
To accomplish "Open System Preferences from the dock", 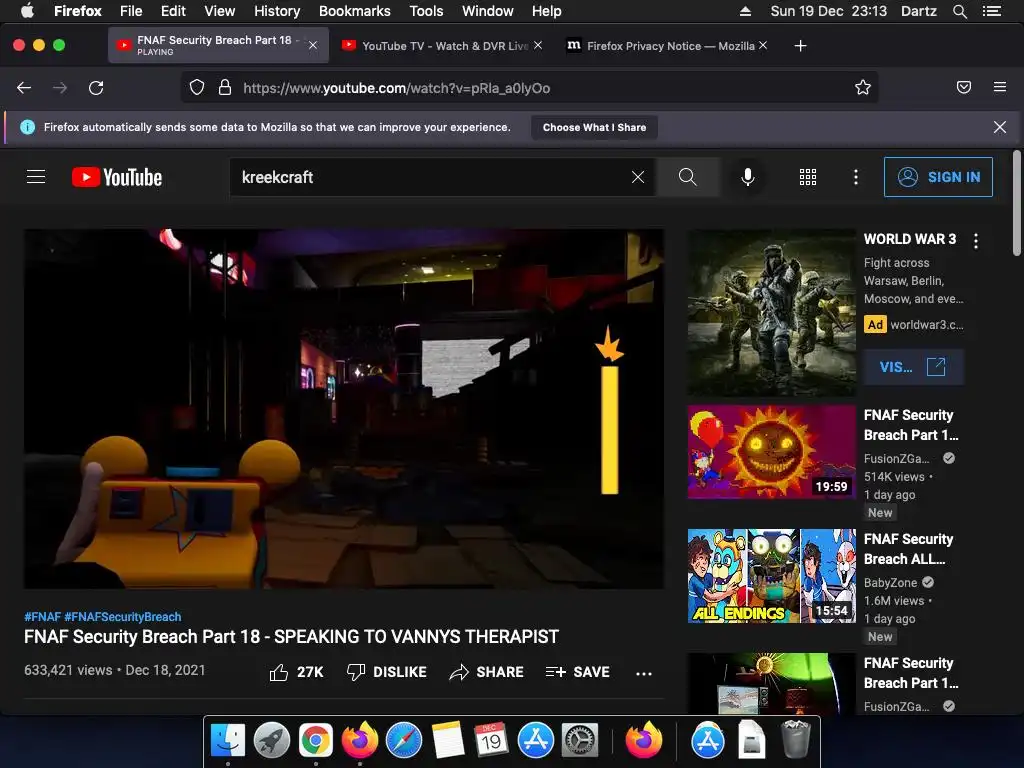I will 580,741.
